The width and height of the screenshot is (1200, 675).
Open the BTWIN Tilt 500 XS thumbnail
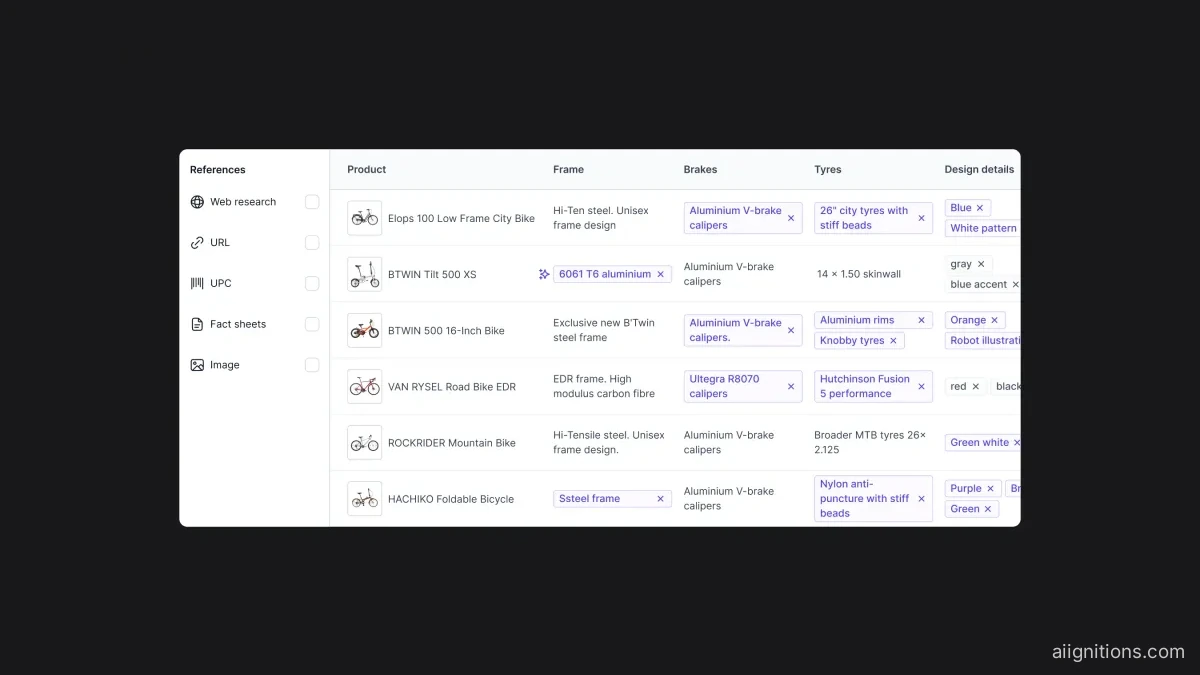click(364, 274)
